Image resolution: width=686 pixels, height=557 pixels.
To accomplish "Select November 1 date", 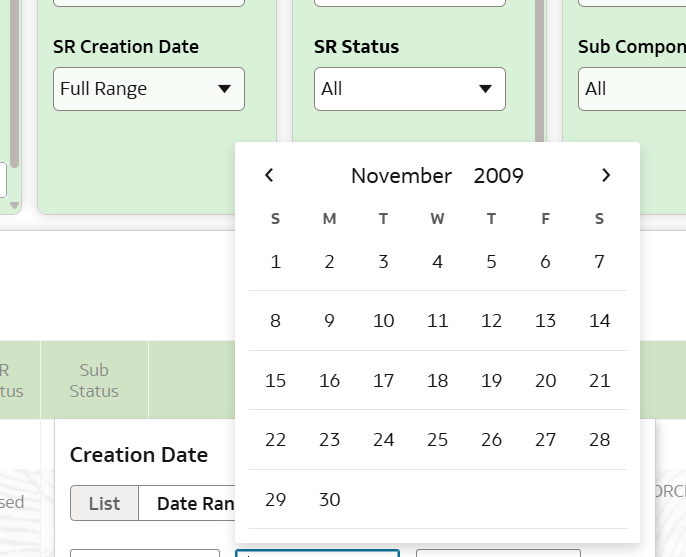I will (x=275, y=262).
